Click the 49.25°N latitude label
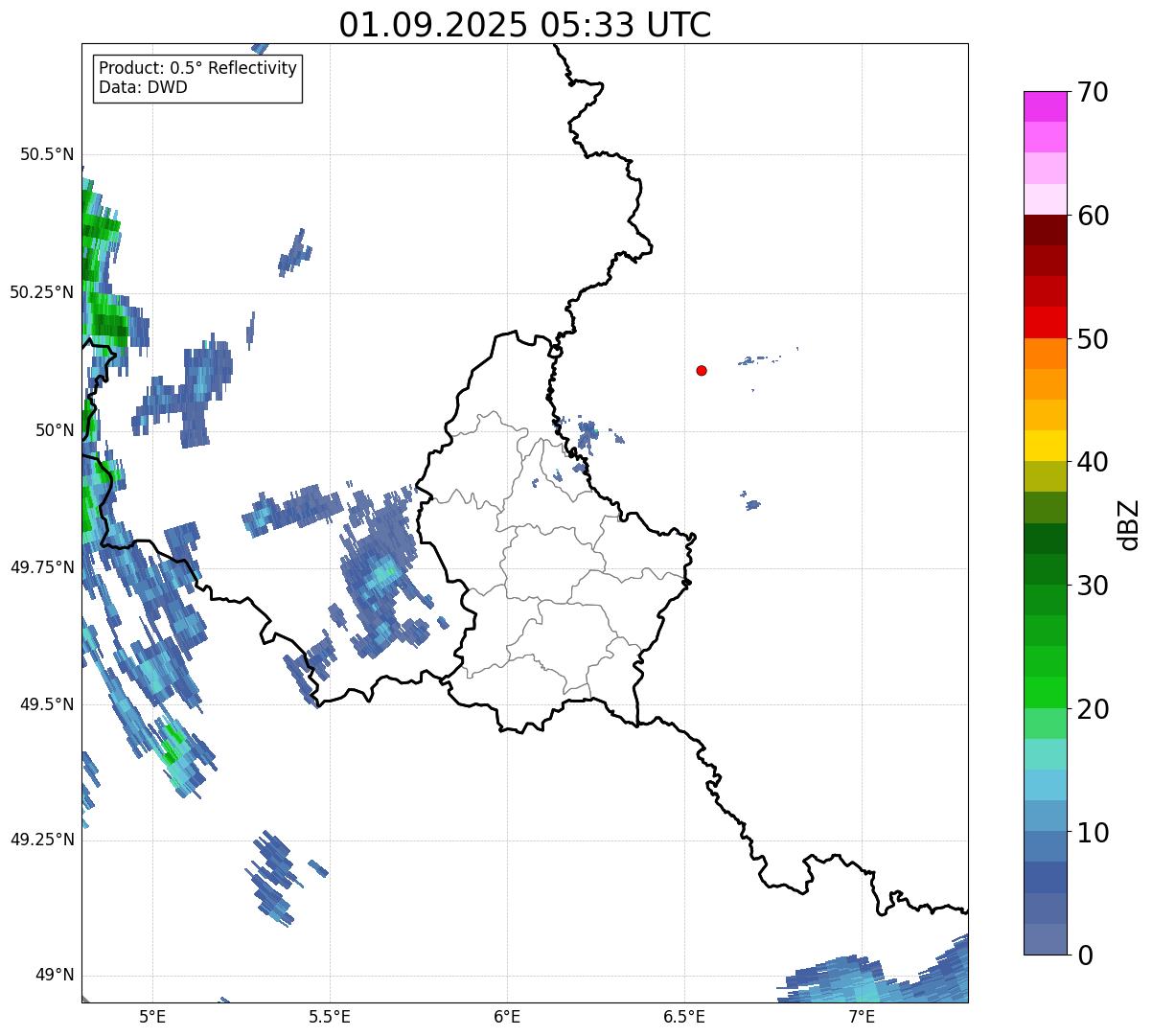 [42, 840]
